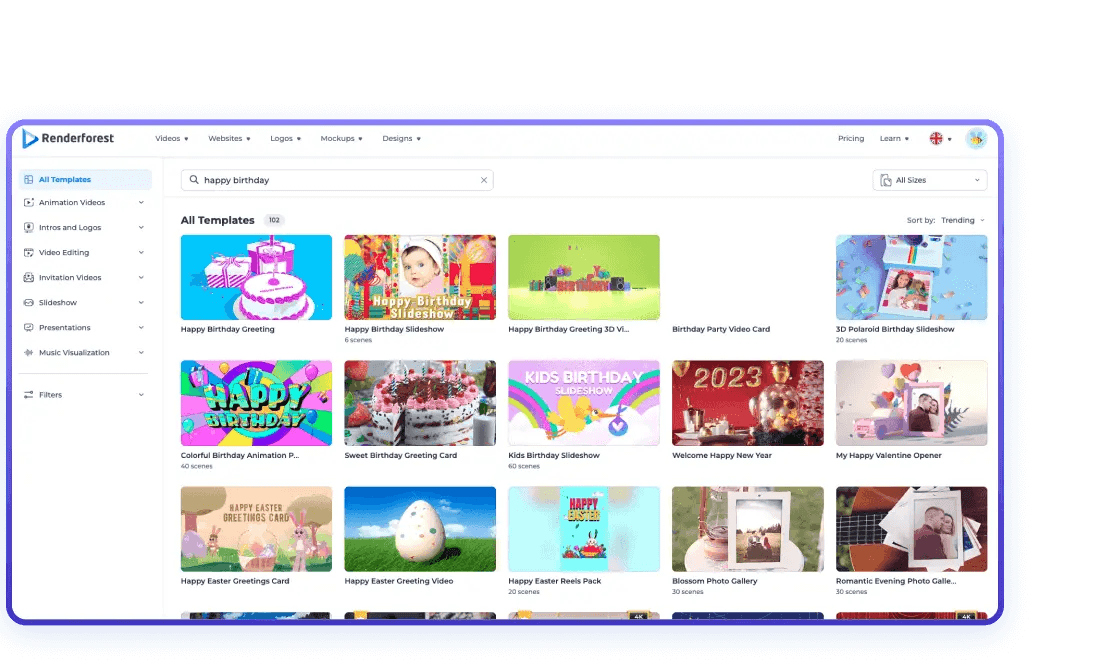Click the Presentations sidebar icon
The height and width of the screenshot is (672, 1104).
[28, 328]
